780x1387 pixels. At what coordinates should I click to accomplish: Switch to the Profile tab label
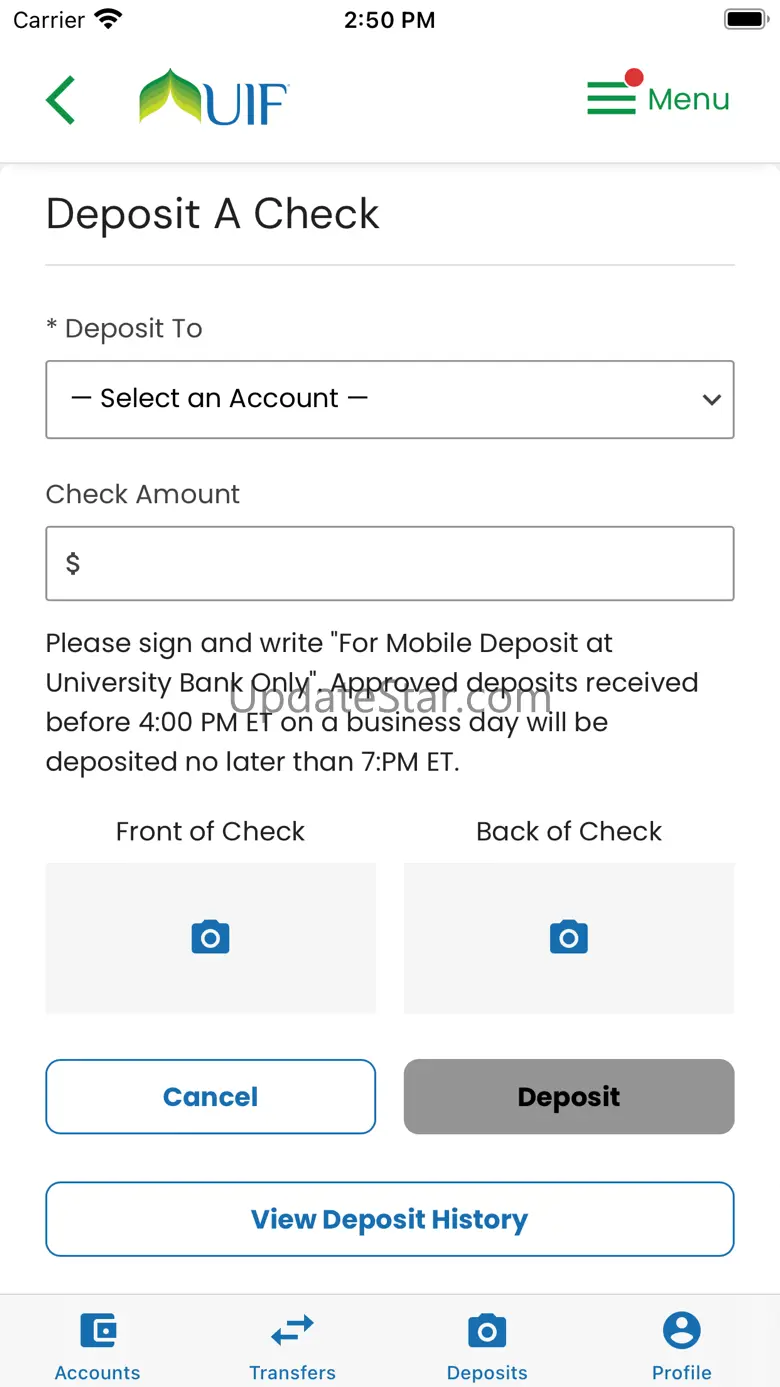(x=682, y=1372)
